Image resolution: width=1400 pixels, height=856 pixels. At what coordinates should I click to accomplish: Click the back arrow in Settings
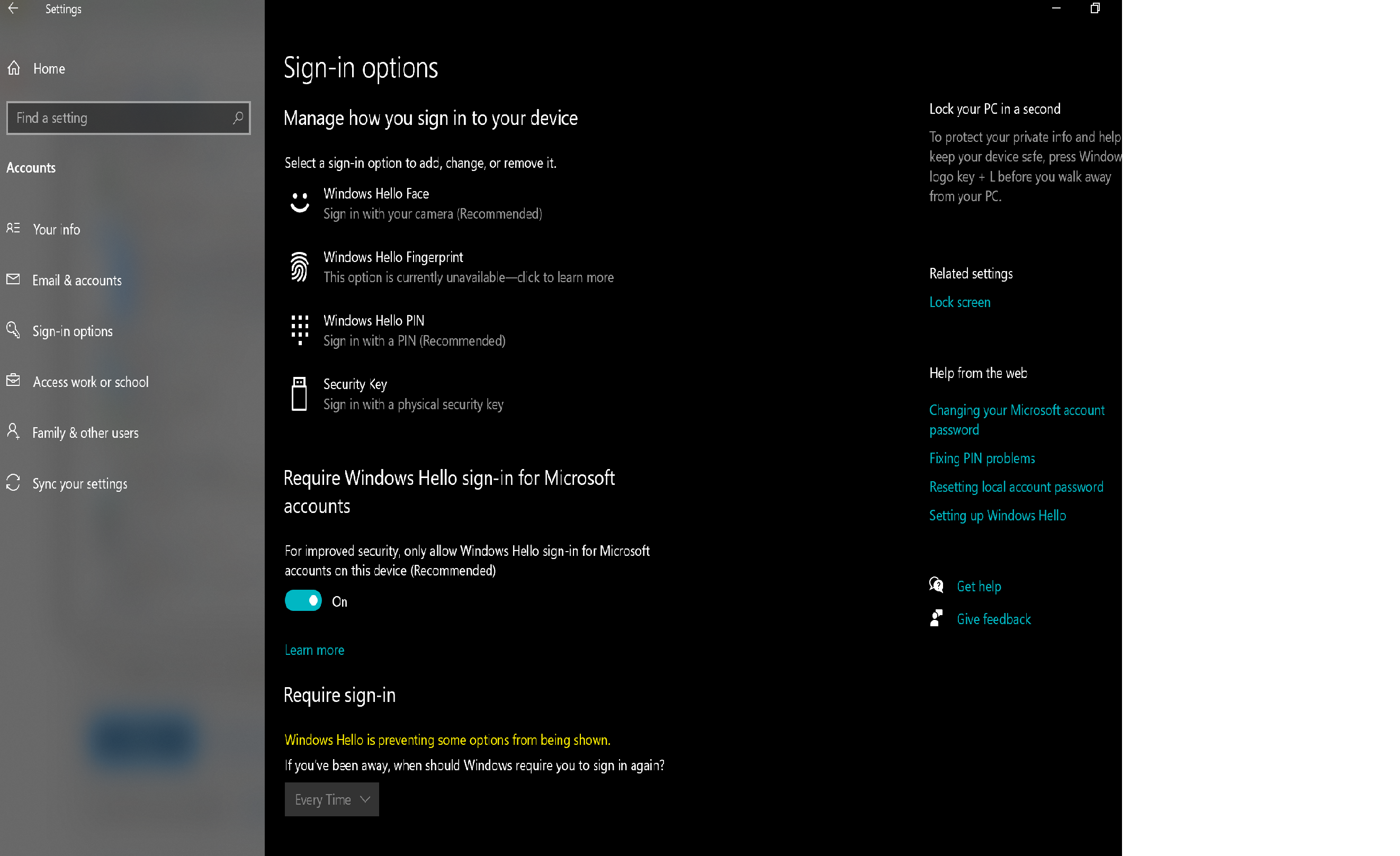[x=14, y=8]
